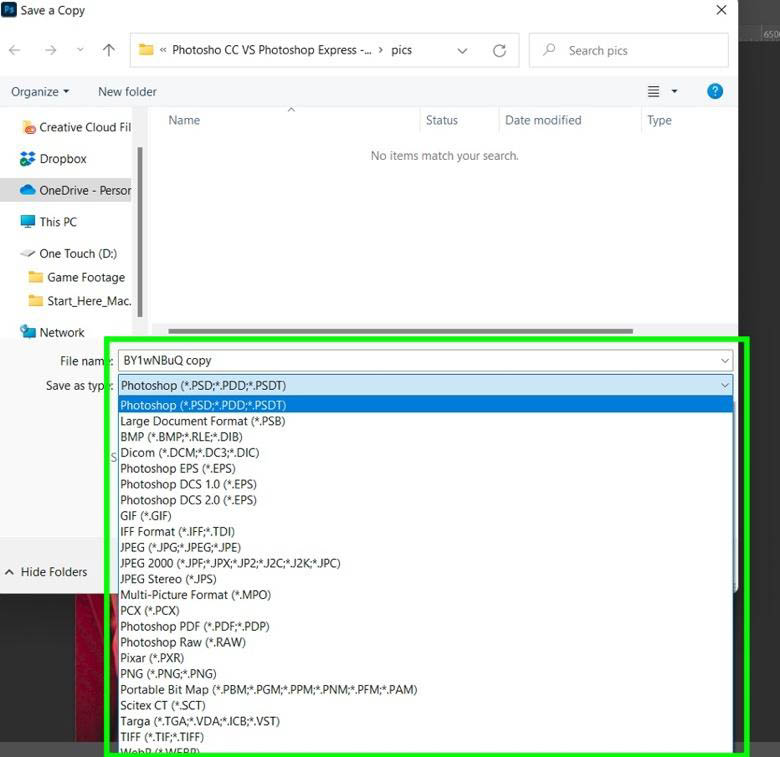Choose Multi-Picture Format (*.MPO)
Image resolution: width=780 pixels, height=757 pixels.
[425, 595]
